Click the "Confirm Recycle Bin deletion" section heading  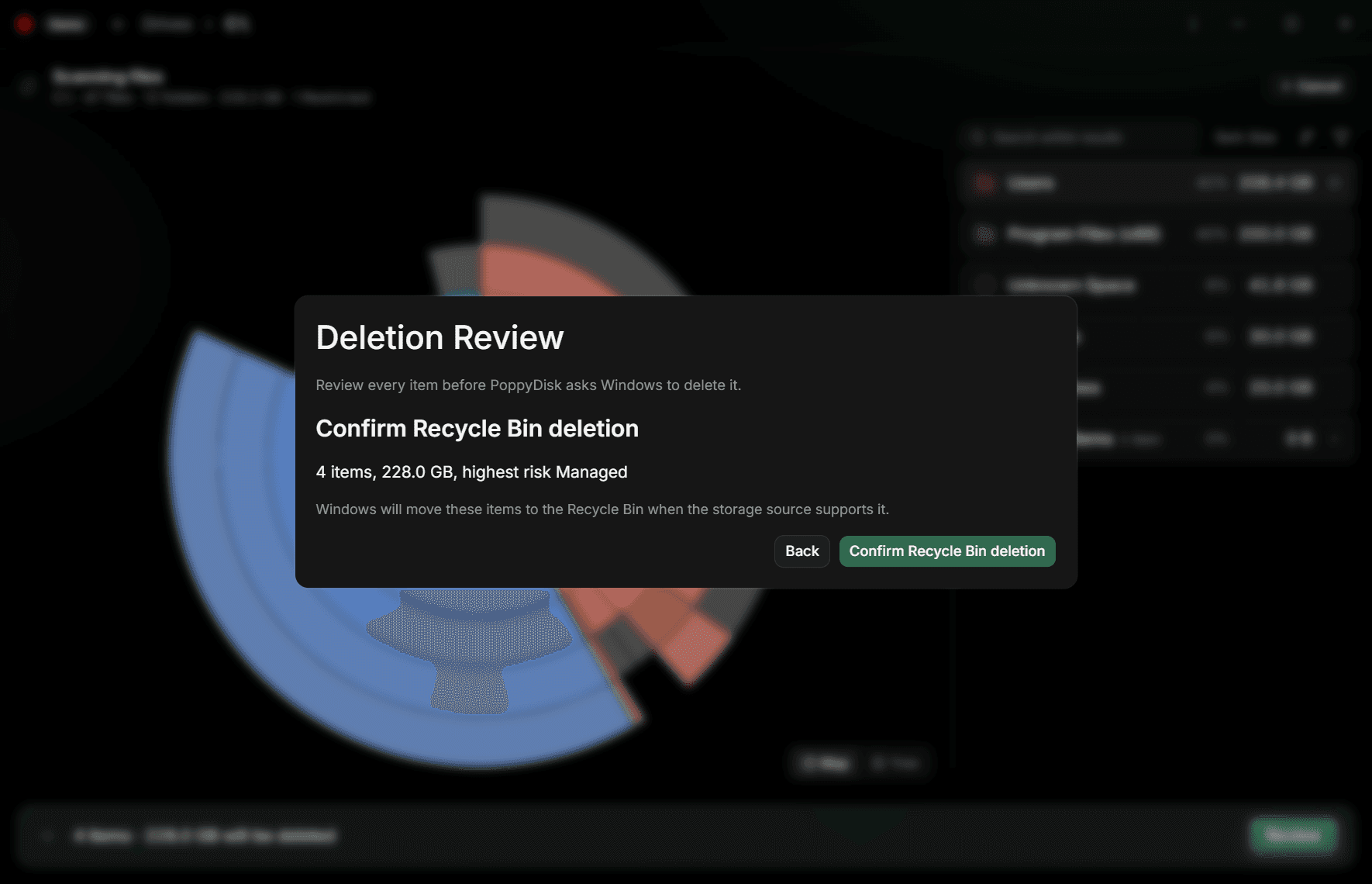[477, 429]
